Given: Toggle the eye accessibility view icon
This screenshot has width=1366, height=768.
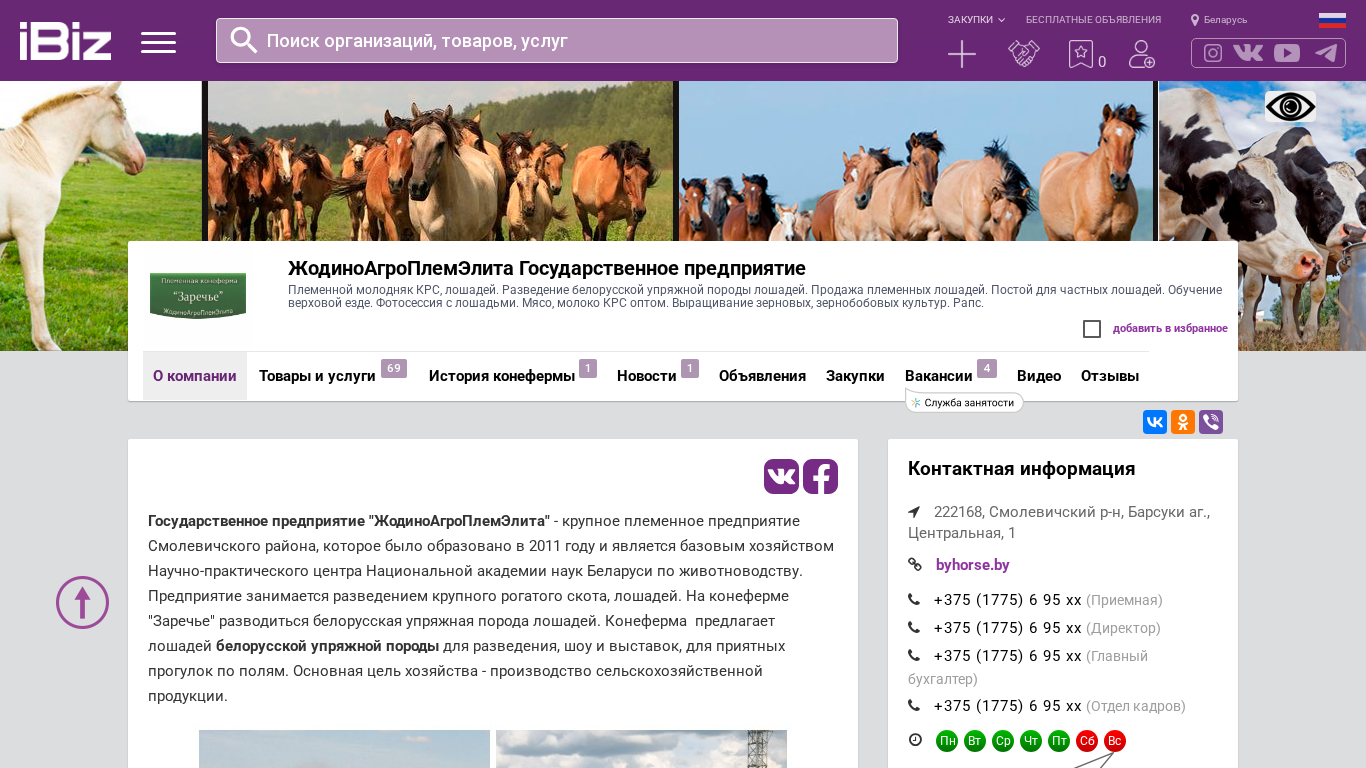Looking at the screenshot, I should [x=1290, y=107].
